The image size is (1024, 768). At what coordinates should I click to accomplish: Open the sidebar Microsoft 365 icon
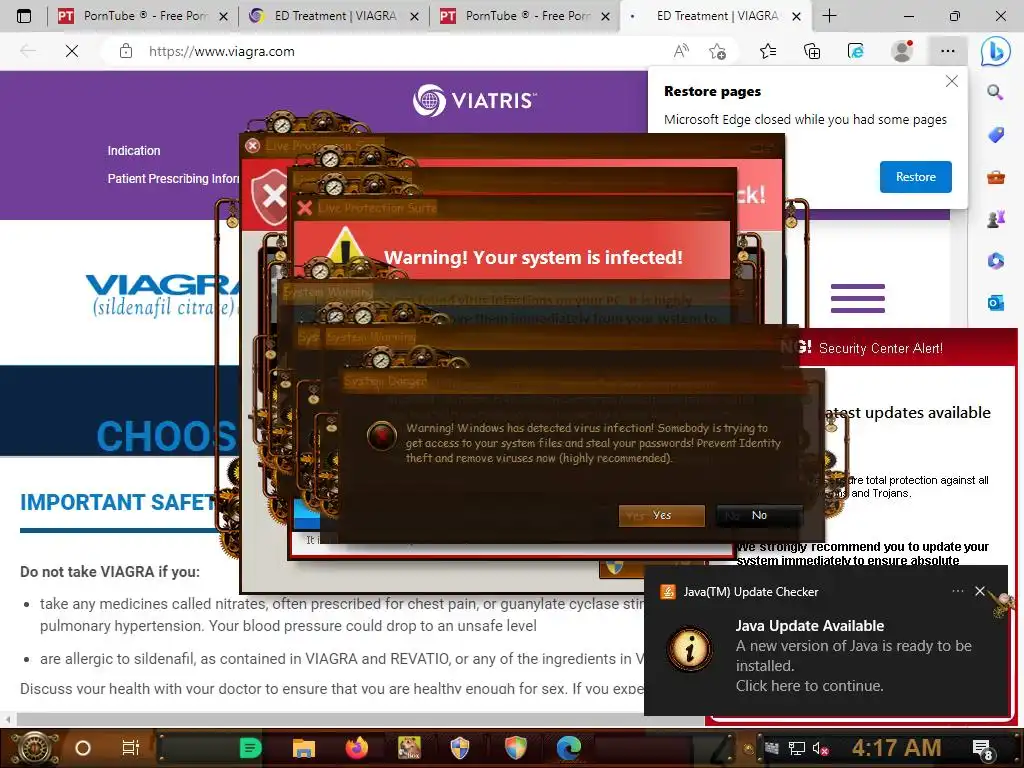tap(995, 261)
